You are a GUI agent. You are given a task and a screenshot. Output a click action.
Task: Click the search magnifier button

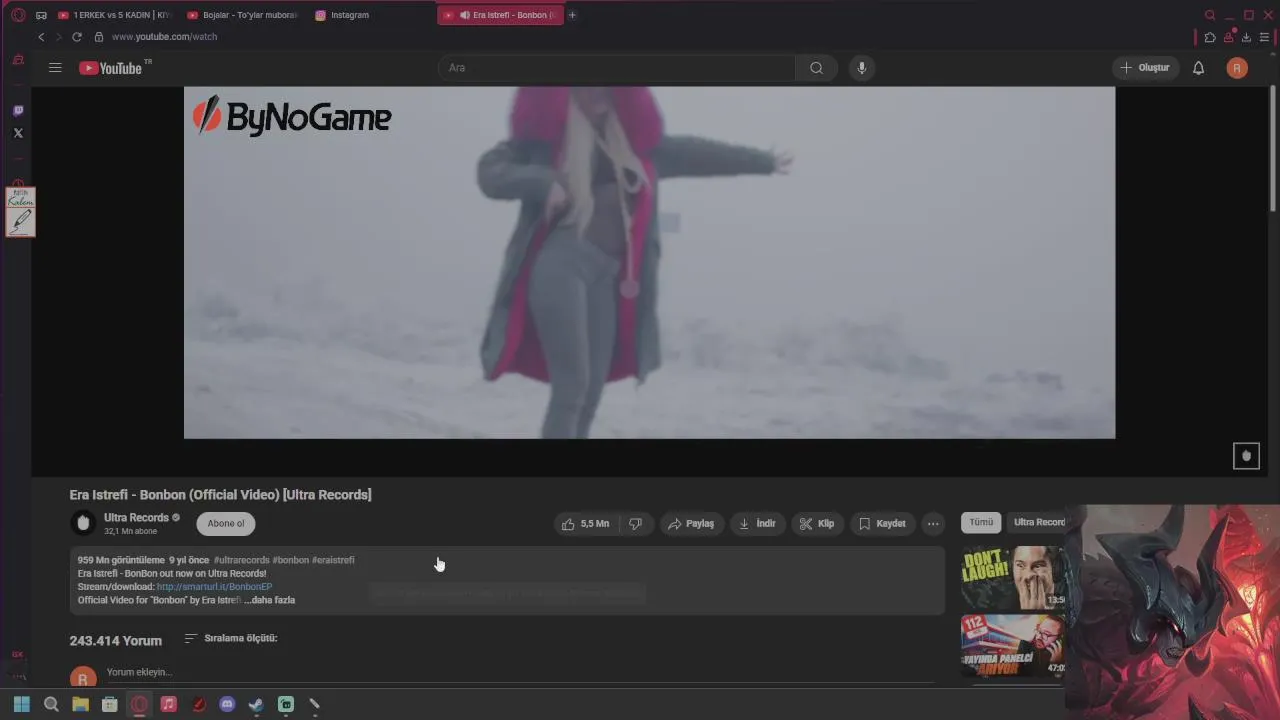click(x=816, y=68)
